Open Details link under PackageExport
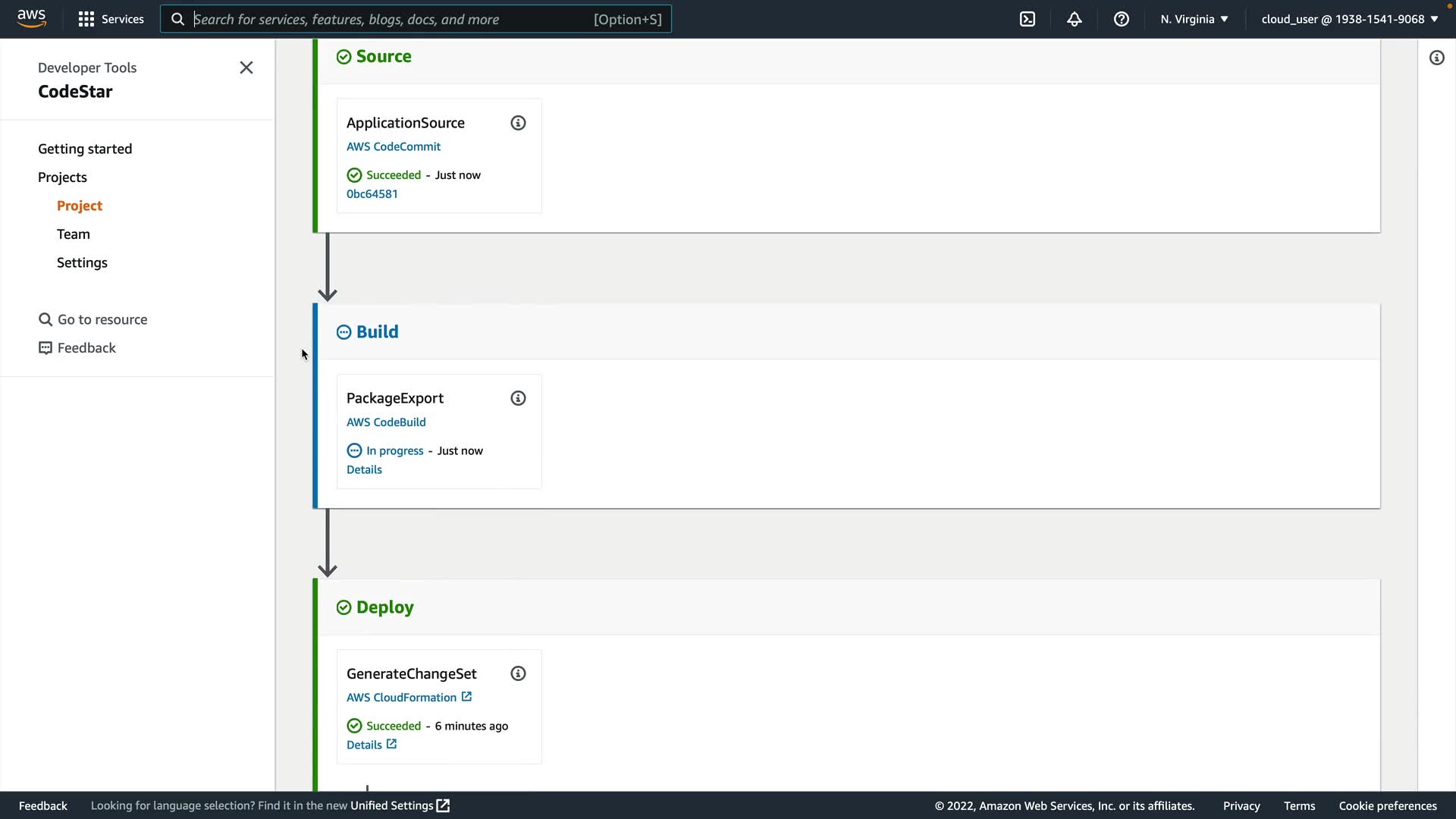This screenshot has height=819, width=1456. point(364,470)
